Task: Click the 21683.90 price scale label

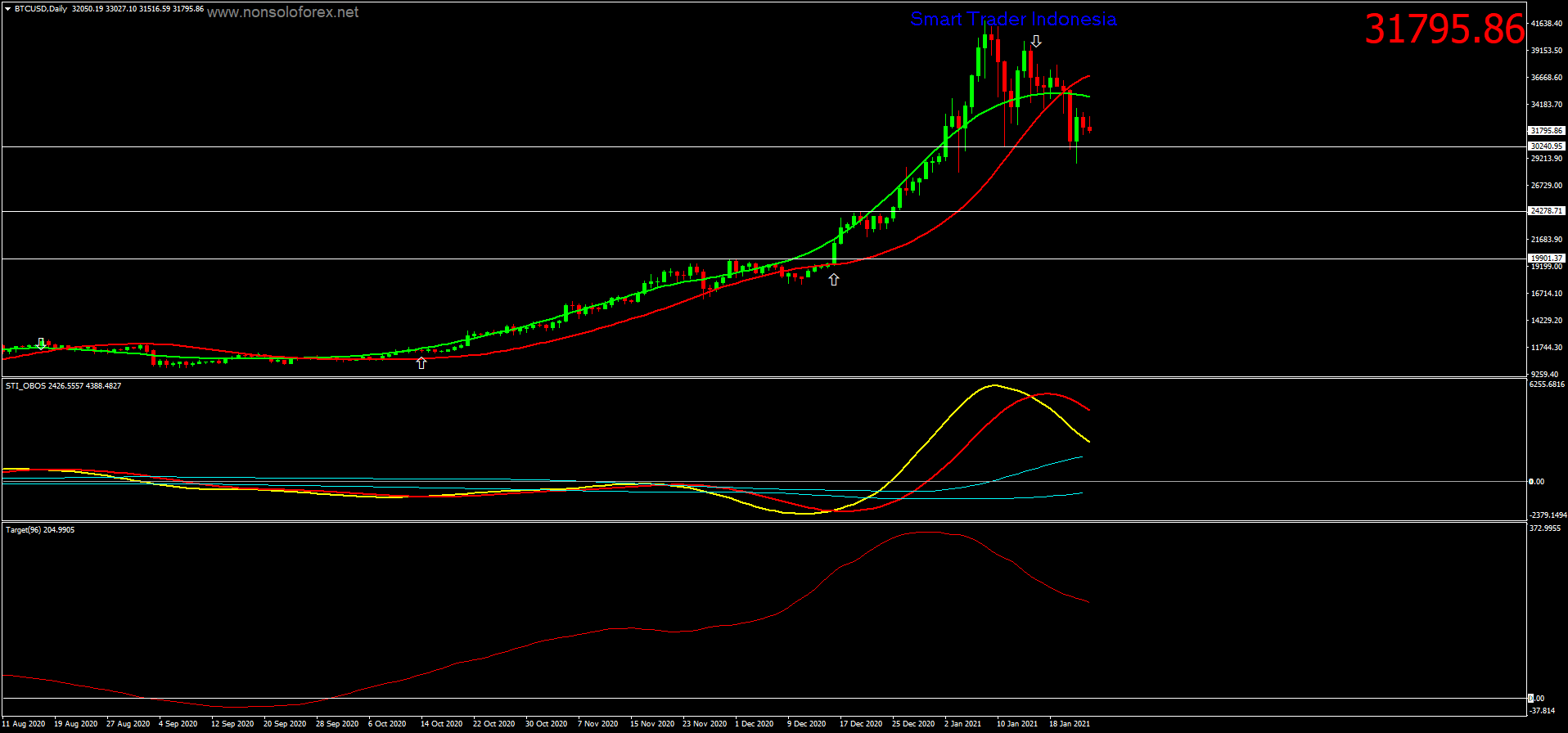Action: coord(1546,240)
